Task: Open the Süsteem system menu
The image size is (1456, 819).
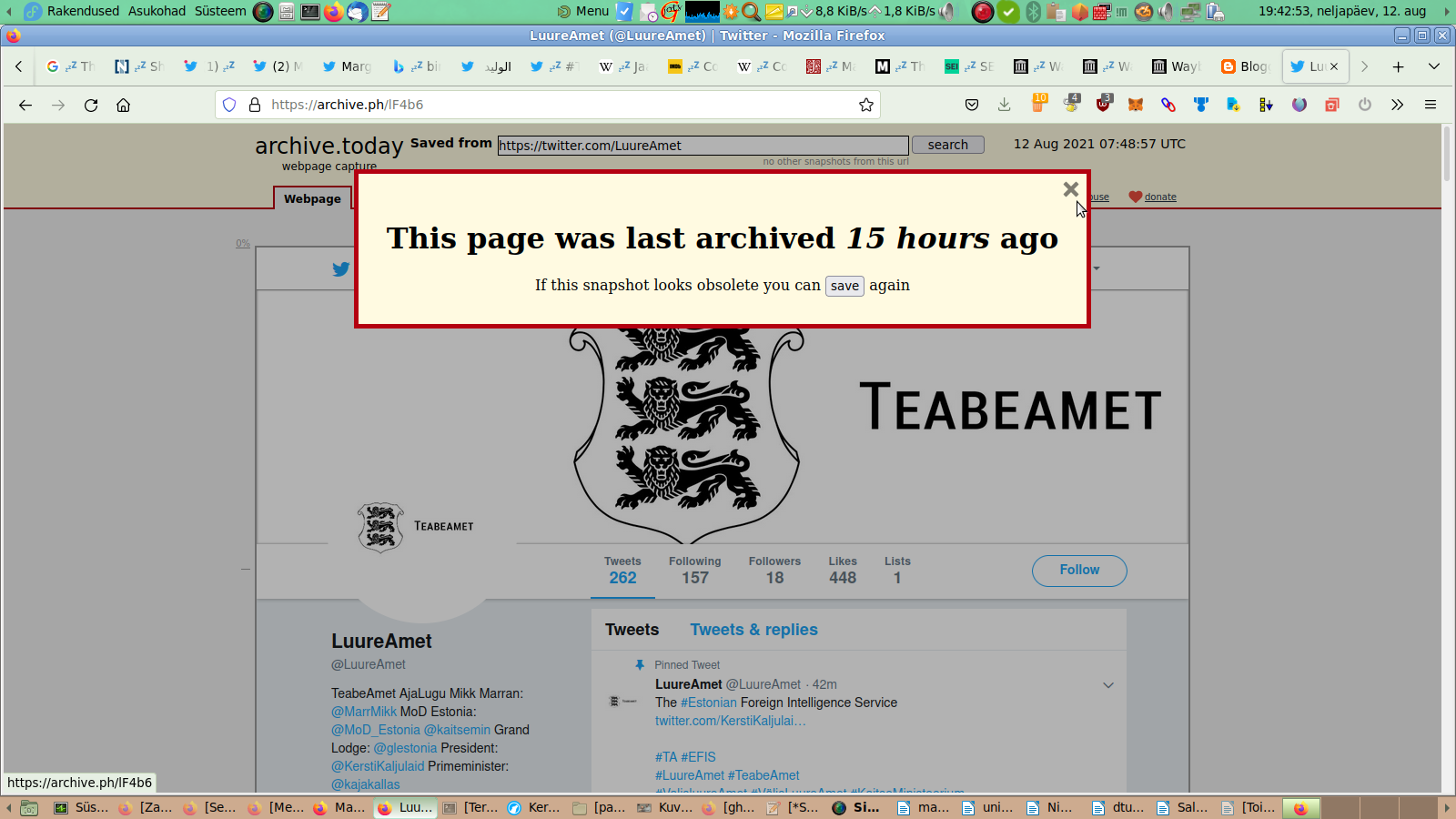Action: click(220, 11)
